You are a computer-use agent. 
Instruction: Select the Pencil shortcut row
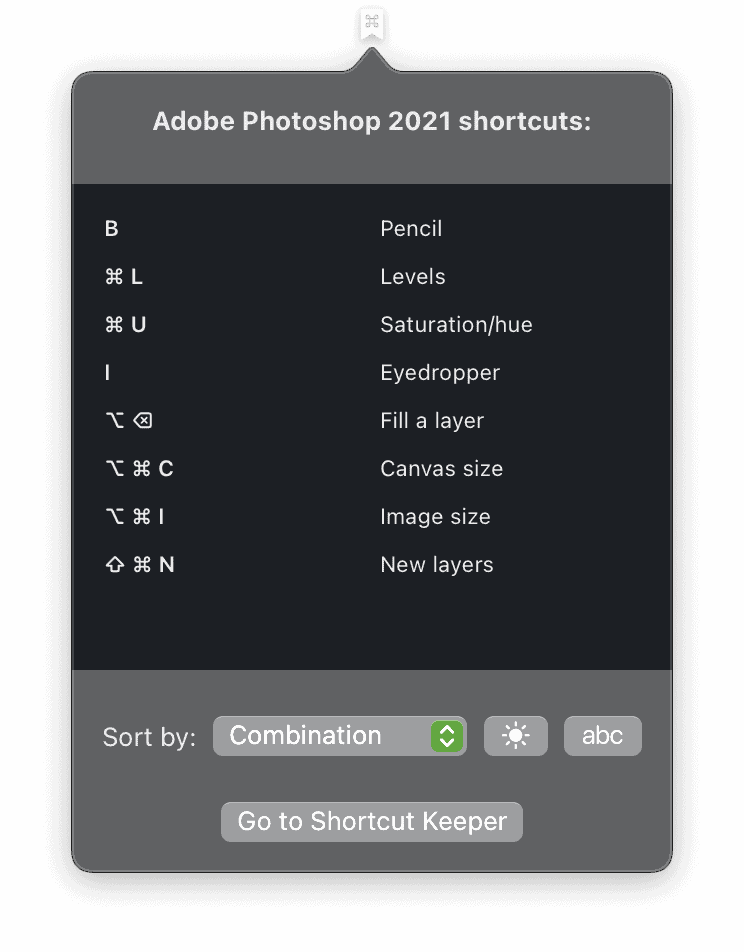click(411, 228)
